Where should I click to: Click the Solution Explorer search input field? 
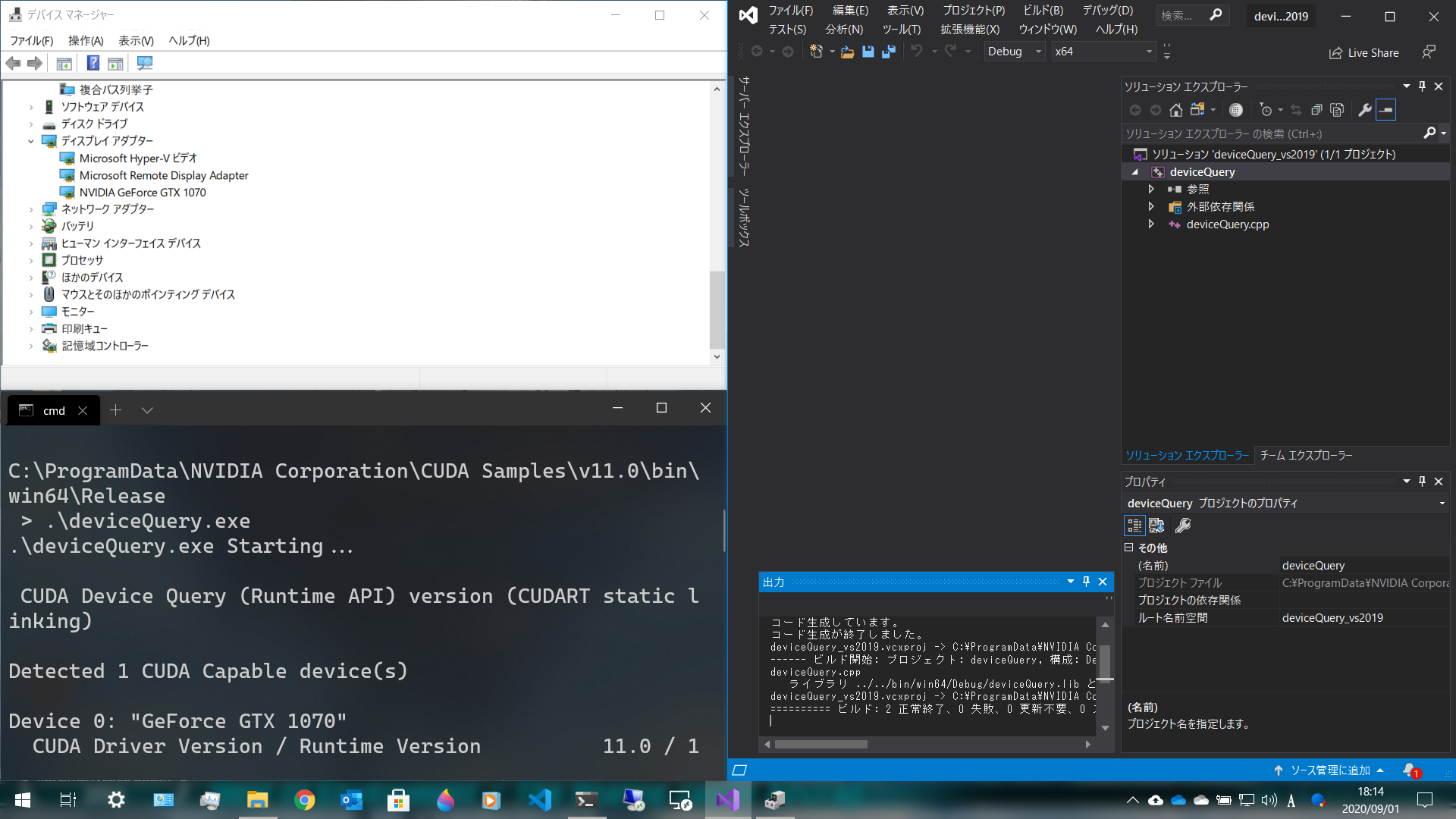click(x=1251, y=133)
